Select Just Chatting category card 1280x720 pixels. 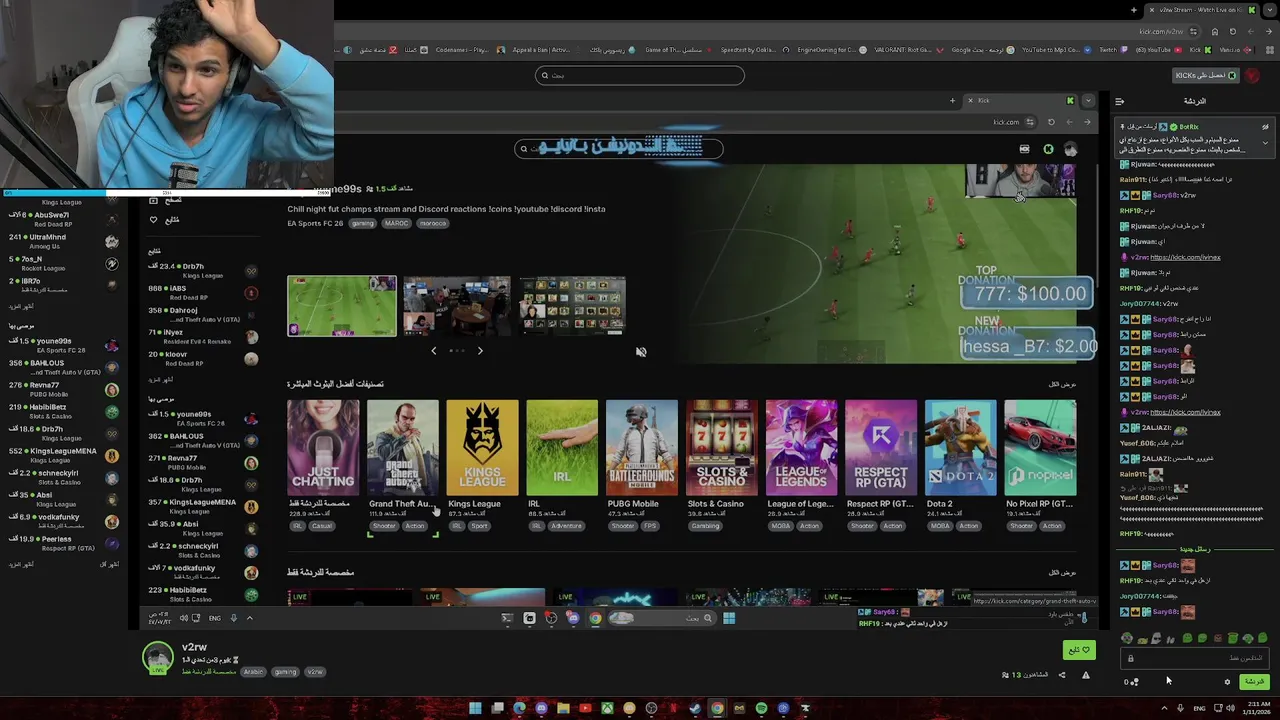[323, 448]
